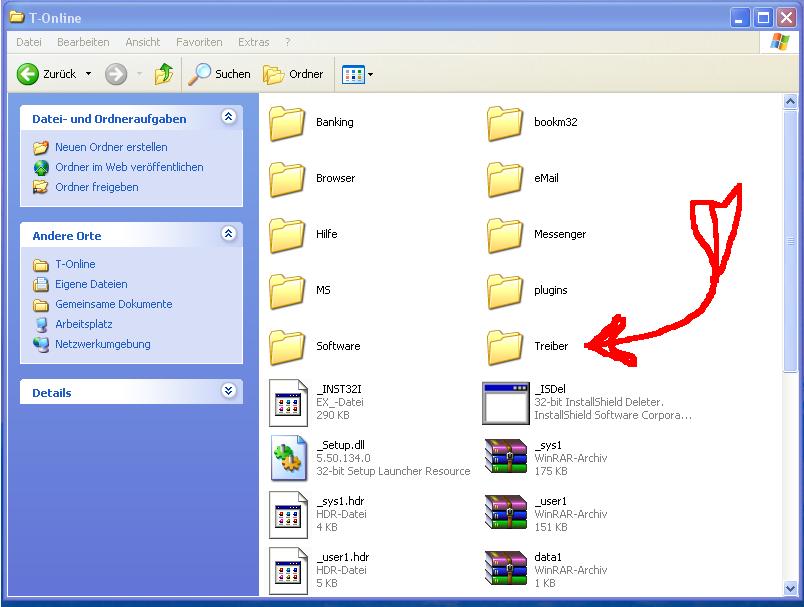Open Eigene Dateien link
The width and height of the screenshot is (804, 607).
[x=91, y=284]
